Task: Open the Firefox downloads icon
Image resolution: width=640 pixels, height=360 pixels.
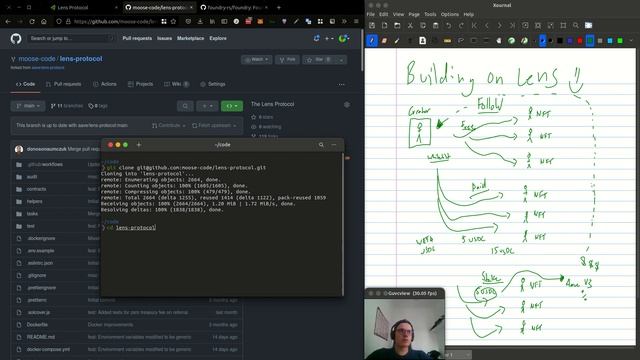Action: point(200,21)
